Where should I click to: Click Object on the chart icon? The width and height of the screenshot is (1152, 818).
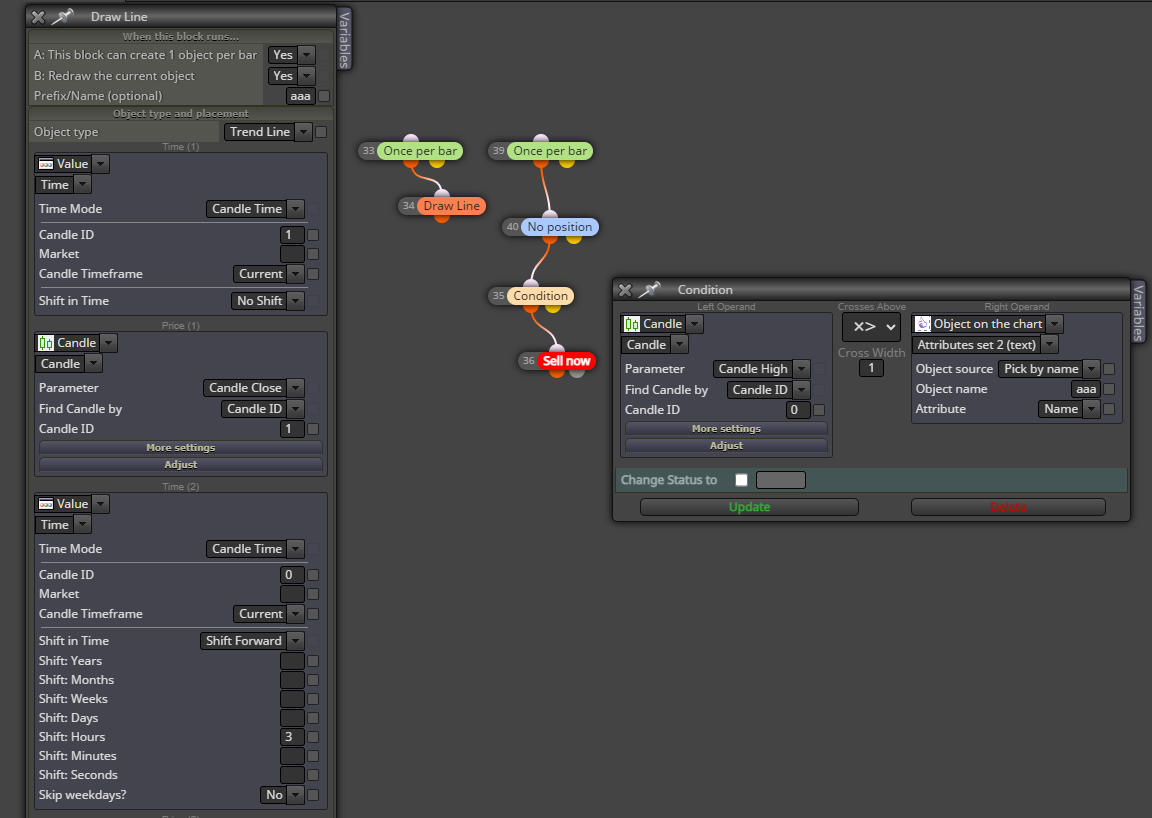[923, 324]
